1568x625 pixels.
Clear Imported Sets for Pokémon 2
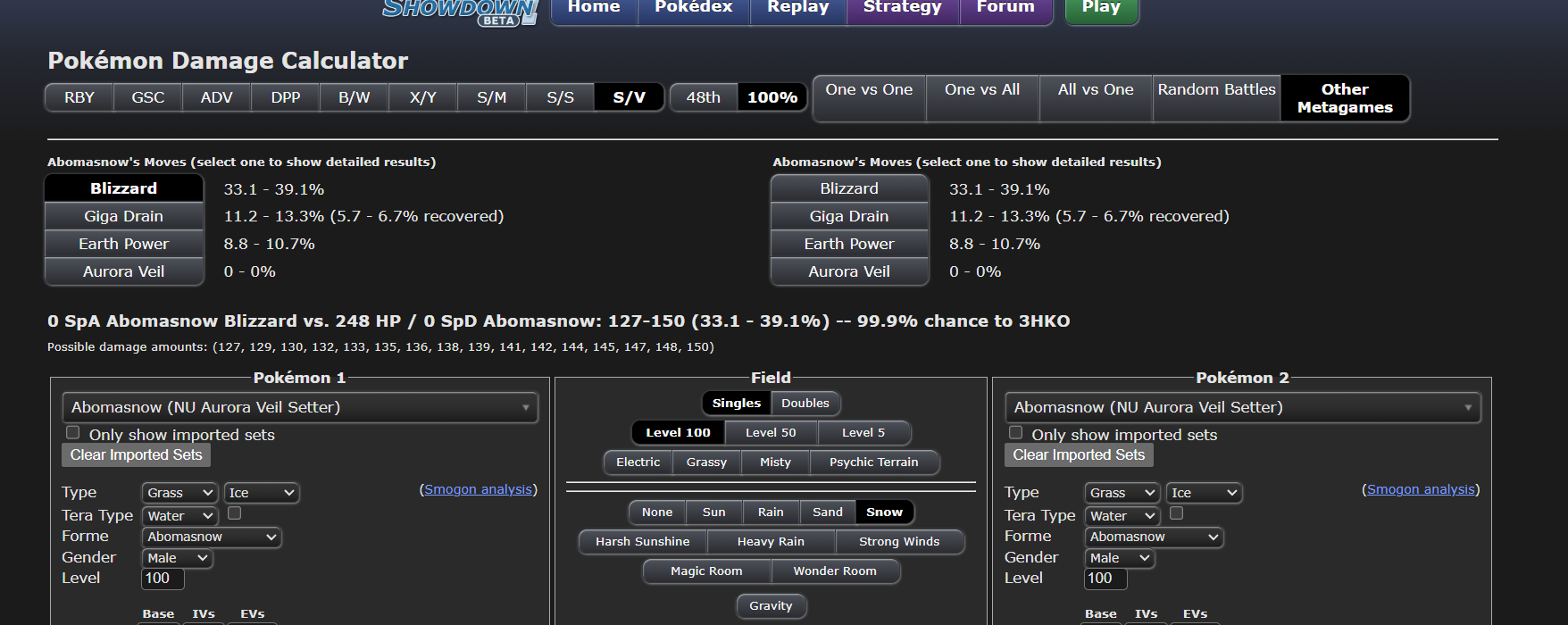[x=1079, y=455]
